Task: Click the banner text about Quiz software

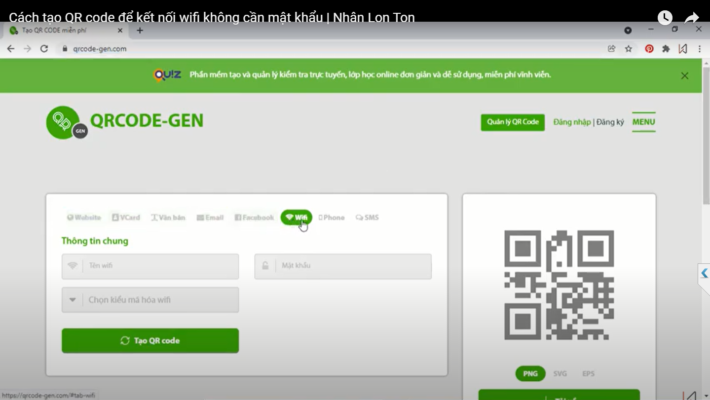Action: (x=370, y=75)
